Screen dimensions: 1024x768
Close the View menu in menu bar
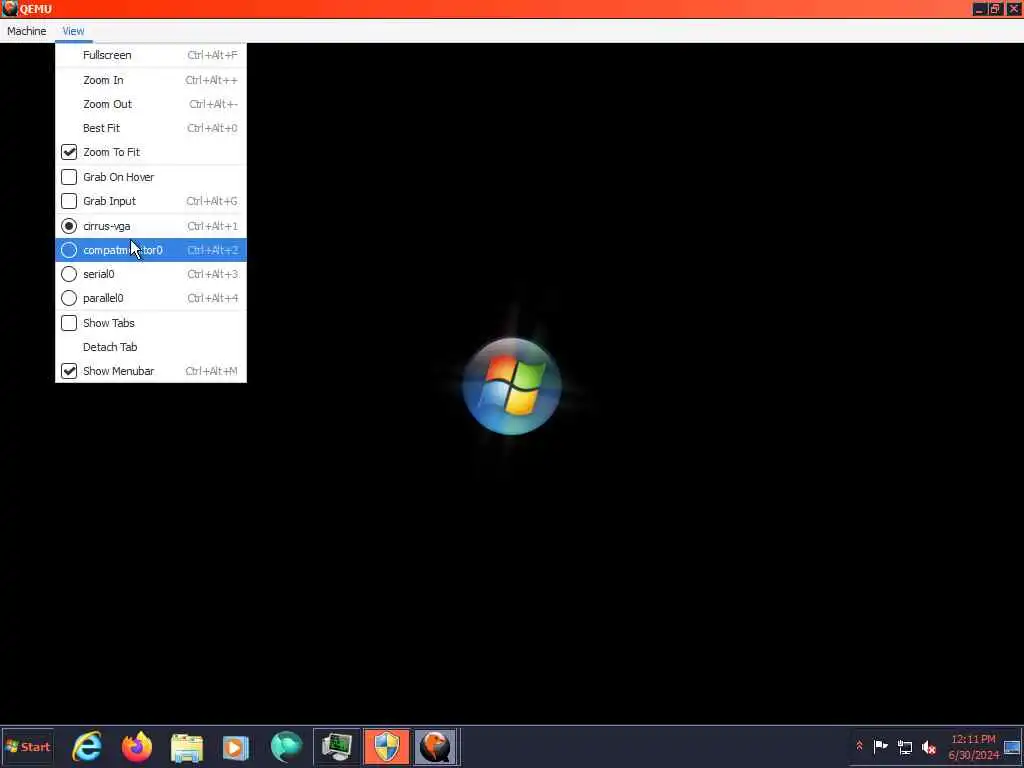pyautogui.click(x=73, y=31)
